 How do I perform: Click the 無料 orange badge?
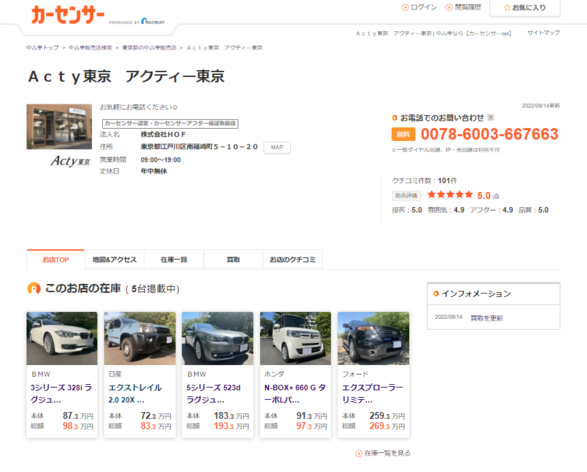(403, 134)
